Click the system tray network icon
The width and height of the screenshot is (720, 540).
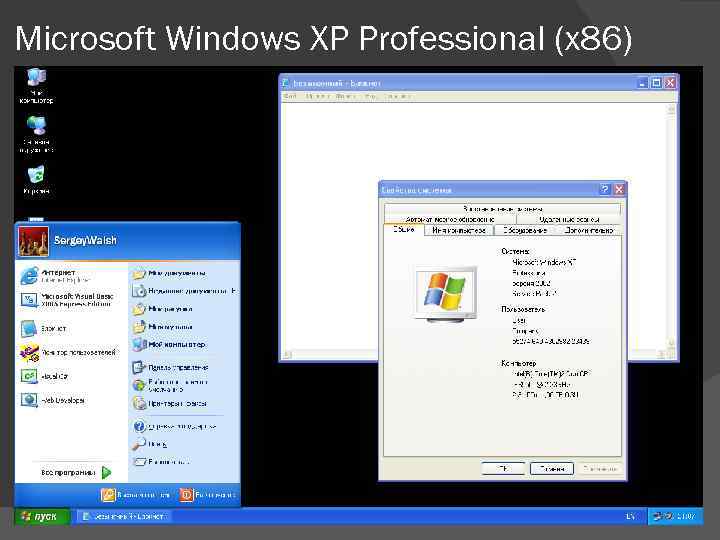pyautogui.click(x=658, y=517)
